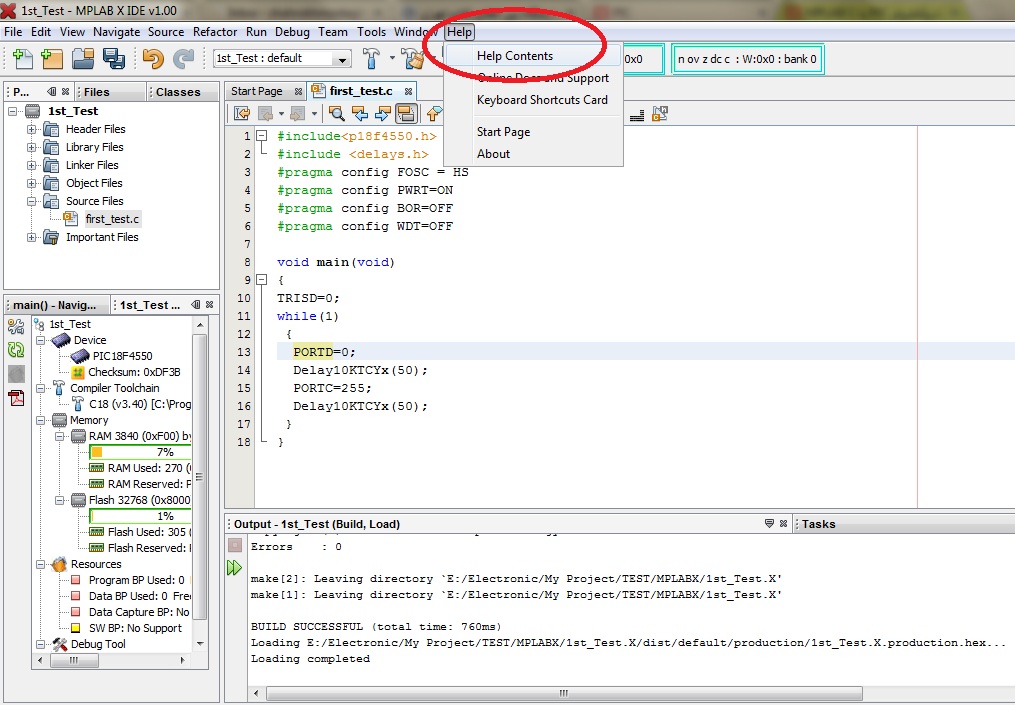Screen dimensions: 1015x705
Task: Click the grey disabled dashboard icon
Action: [16, 374]
